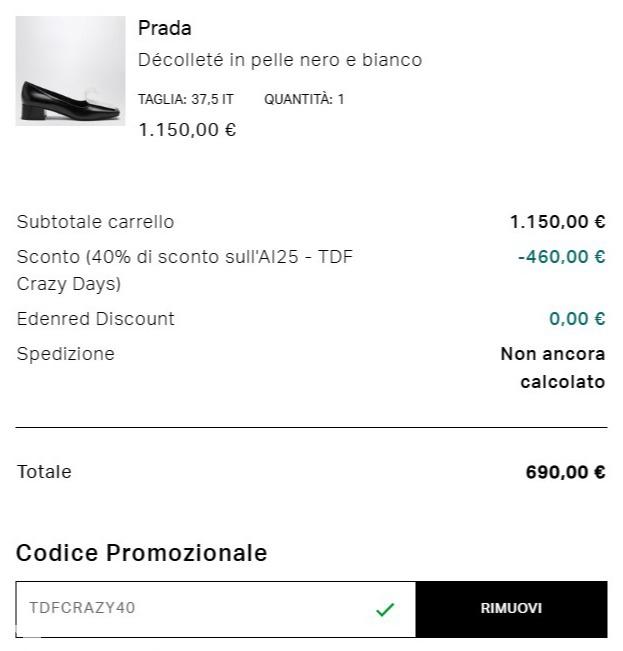Select the Edenred Discount label
The width and height of the screenshot is (623, 651).
(95, 319)
